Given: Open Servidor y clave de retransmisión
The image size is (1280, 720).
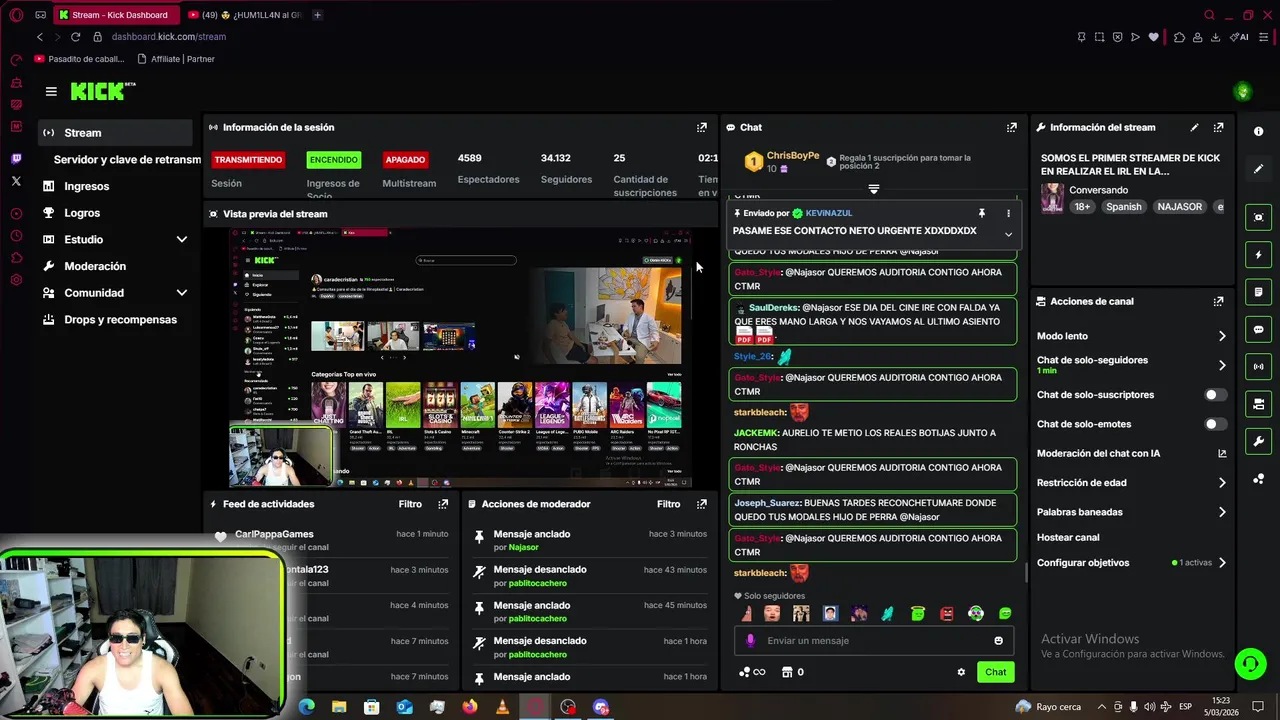Looking at the screenshot, I should (x=127, y=160).
